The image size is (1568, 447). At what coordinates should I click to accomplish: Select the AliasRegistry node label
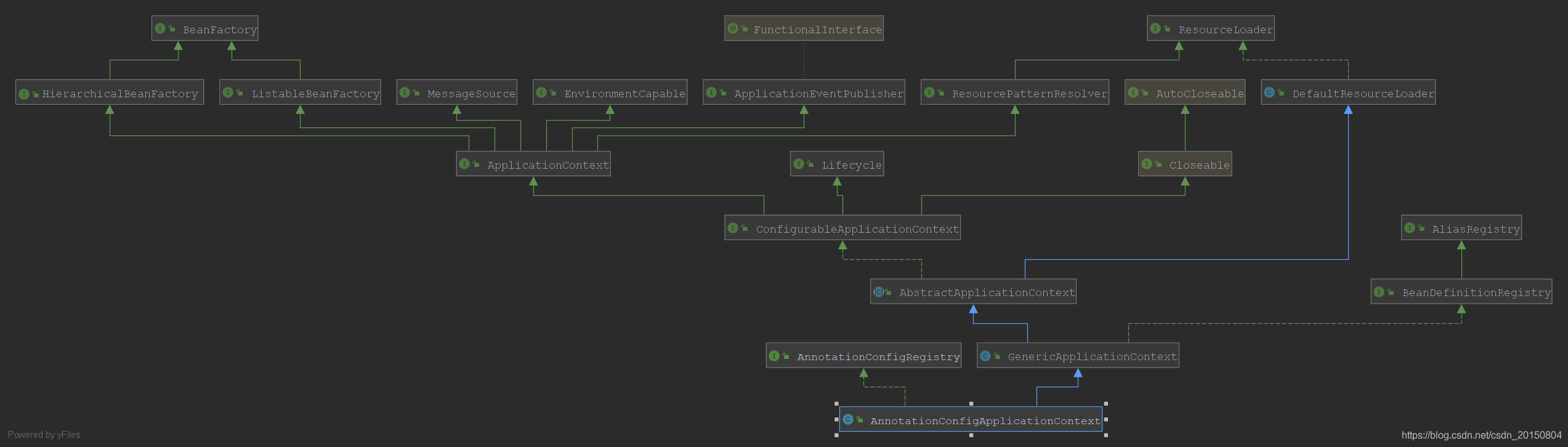(1476, 229)
